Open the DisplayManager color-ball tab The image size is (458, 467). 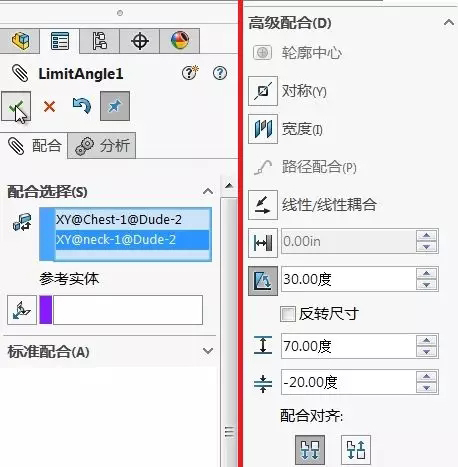[x=180, y=41]
